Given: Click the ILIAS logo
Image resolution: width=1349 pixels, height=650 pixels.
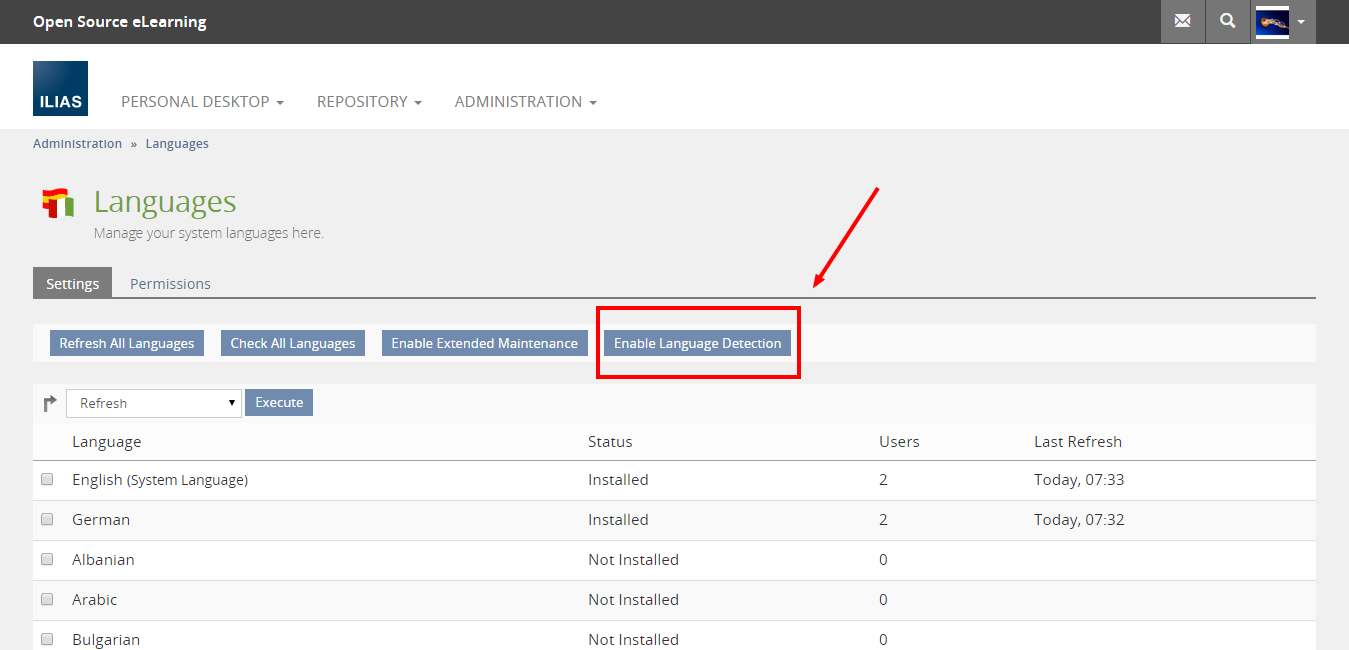Looking at the screenshot, I should coord(60,88).
